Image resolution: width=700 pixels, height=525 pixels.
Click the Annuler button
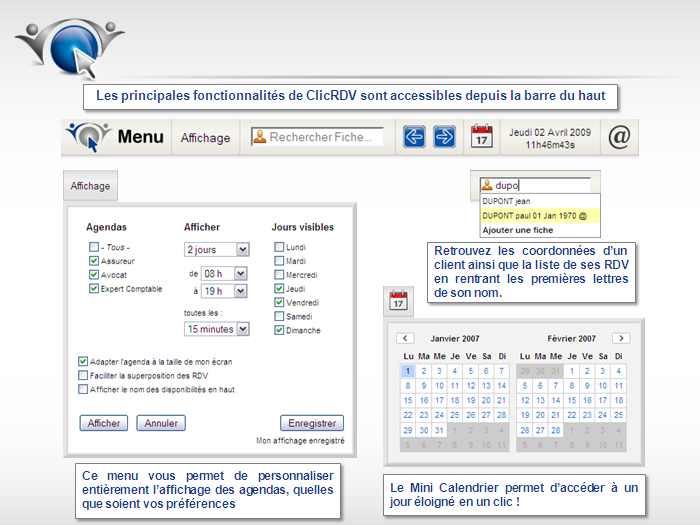(161, 423)
